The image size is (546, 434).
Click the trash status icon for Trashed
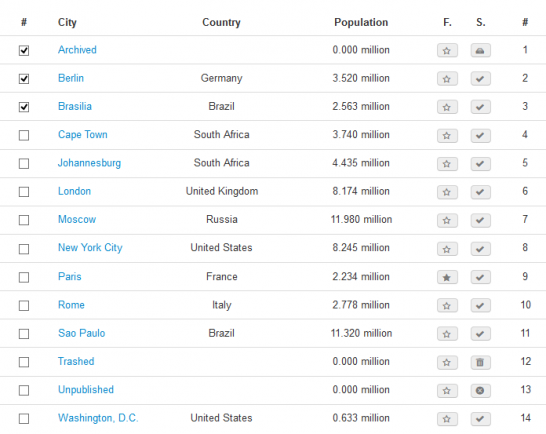click(481, 362)
